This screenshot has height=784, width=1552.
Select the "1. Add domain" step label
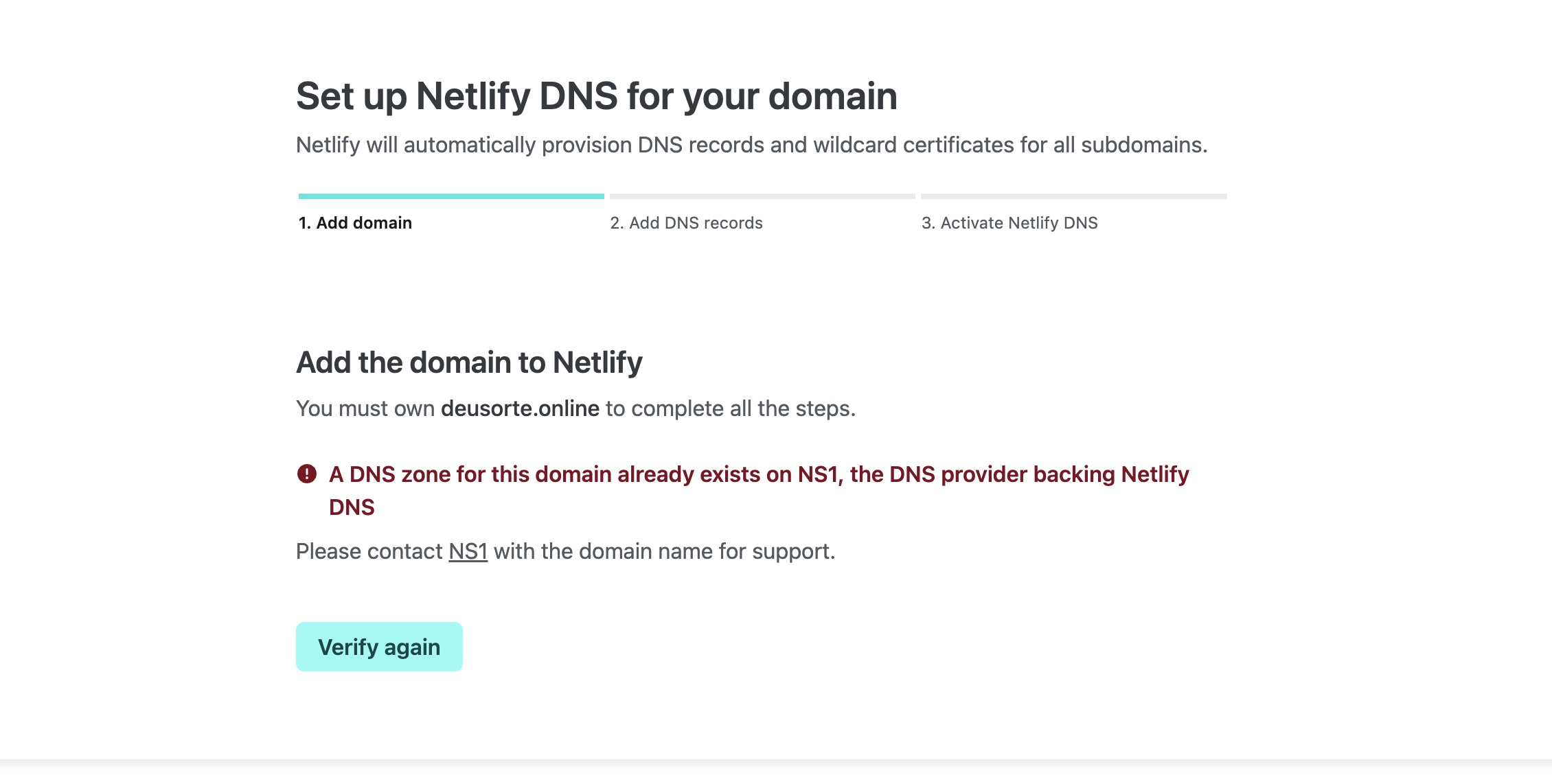click(x=355, y=223)
